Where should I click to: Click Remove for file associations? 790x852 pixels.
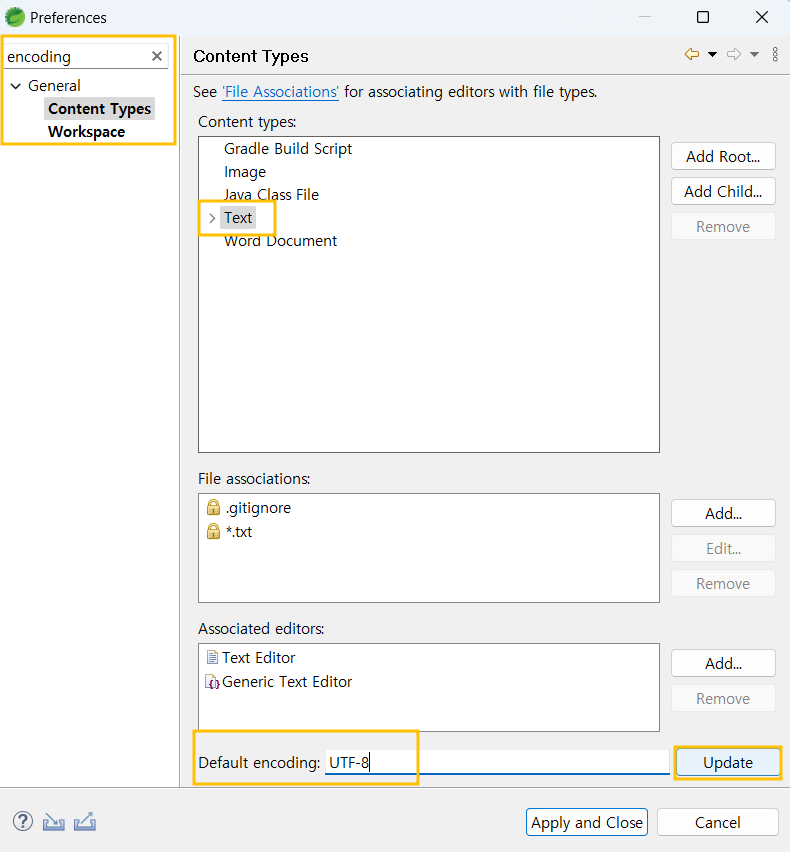tap(723, 583)
